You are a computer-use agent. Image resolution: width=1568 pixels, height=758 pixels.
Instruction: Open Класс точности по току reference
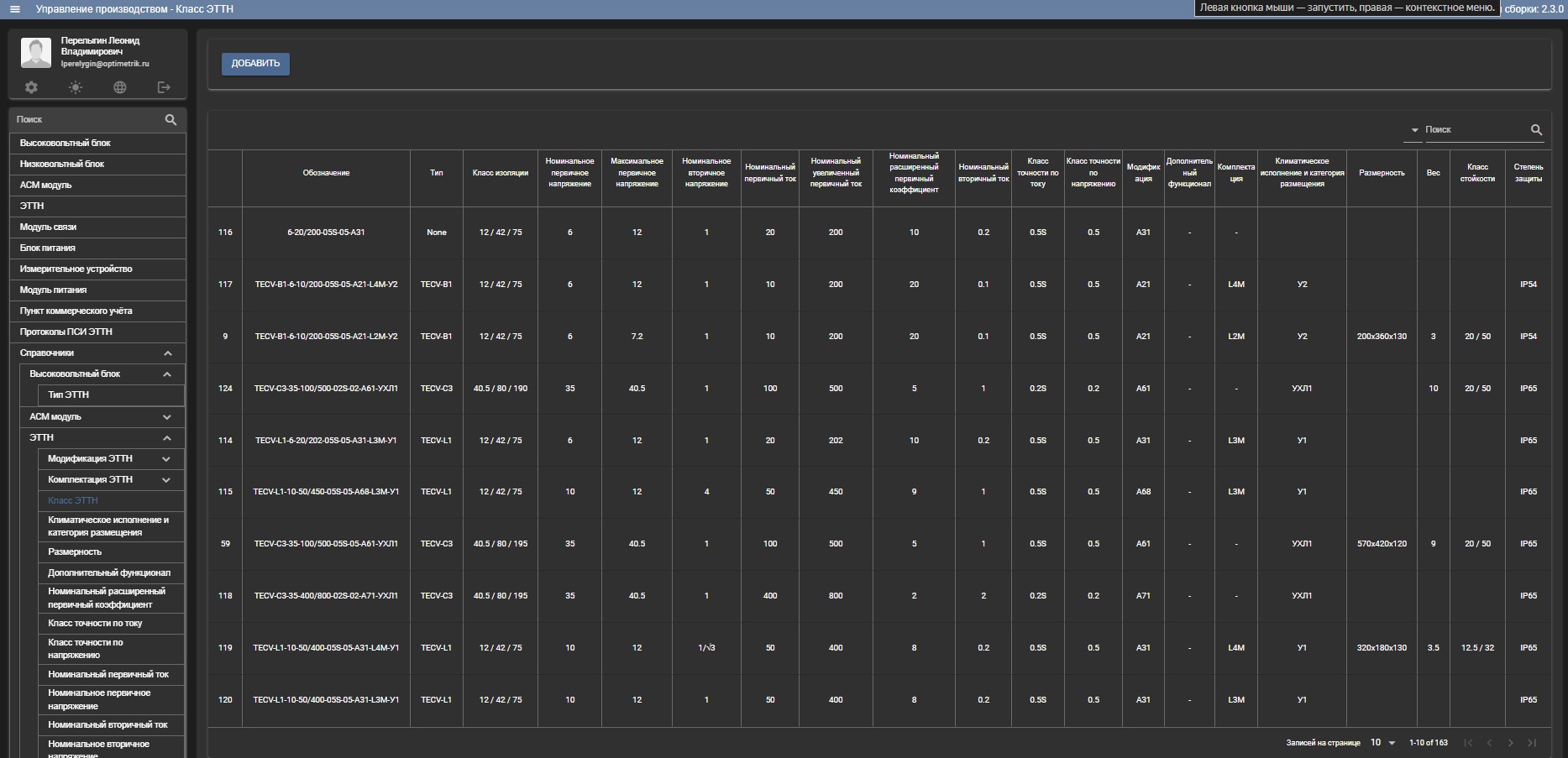tap(111, 624)
